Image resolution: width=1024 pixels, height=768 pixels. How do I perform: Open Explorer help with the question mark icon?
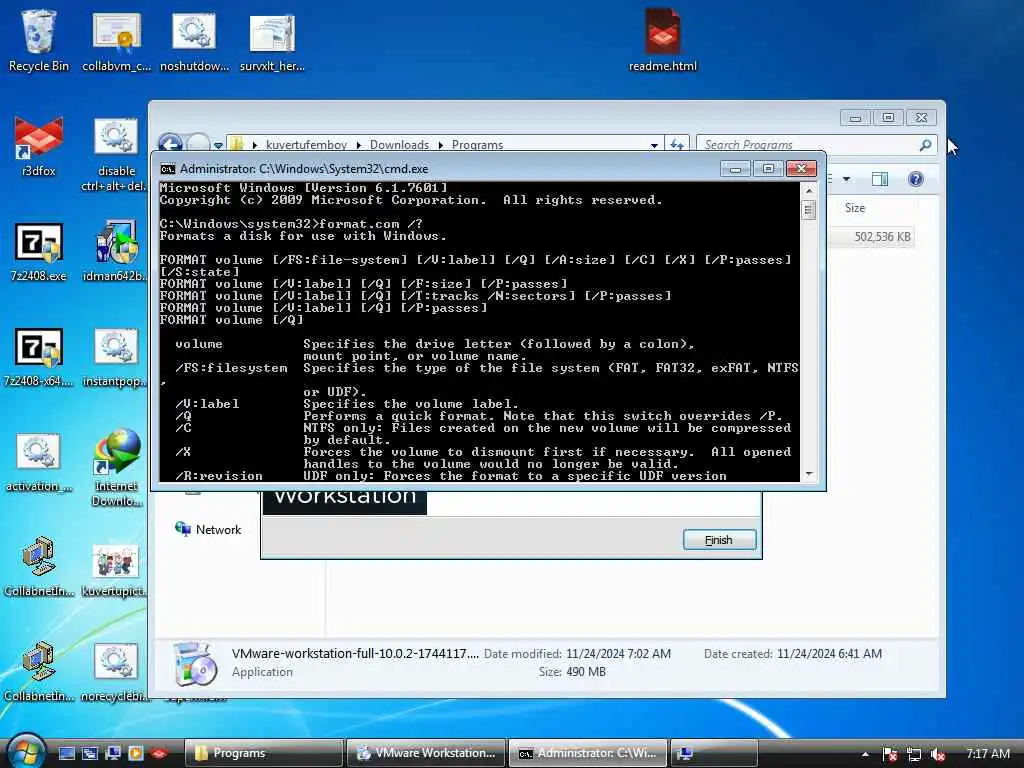click(916, 179)
